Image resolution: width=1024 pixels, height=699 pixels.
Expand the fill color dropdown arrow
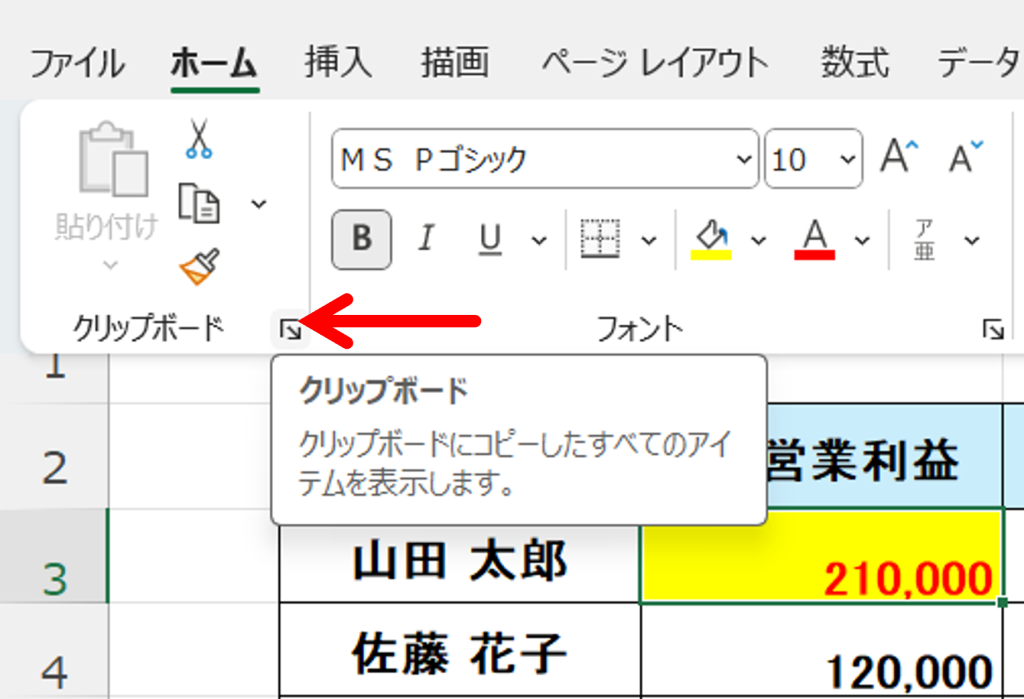pyautogui.click(x=758, y=240)
